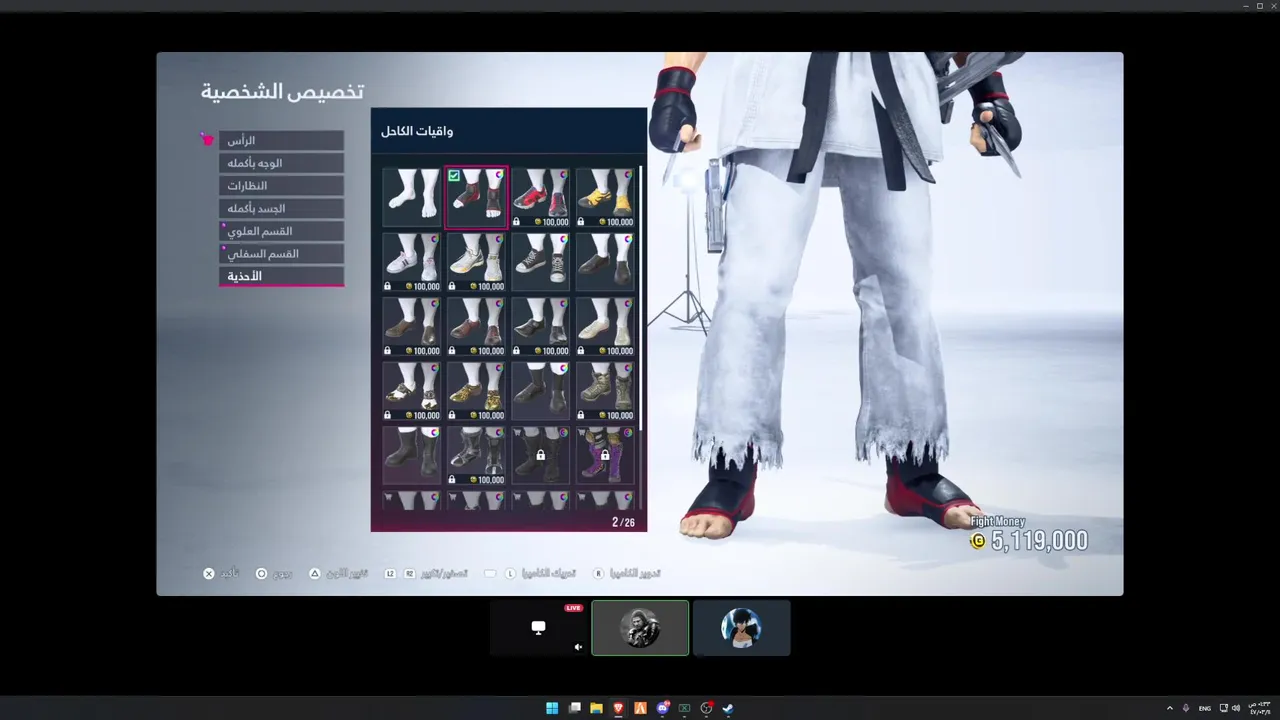The height and width of the screenshot is (720, 1280).
Task: Select the locked purple-and-gold boots
Action: click(605, 456)
